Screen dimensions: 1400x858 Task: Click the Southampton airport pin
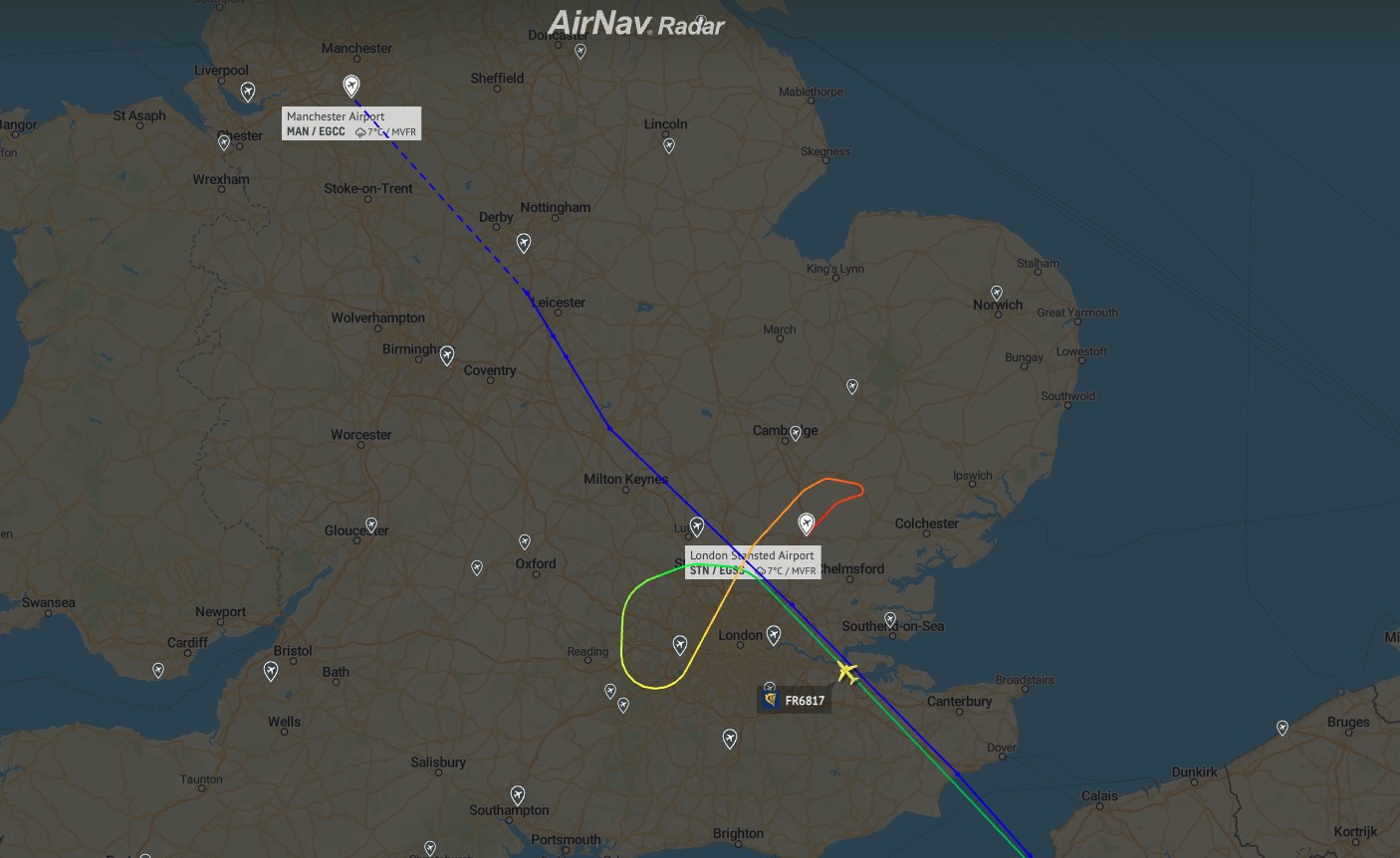click(518, 795)
